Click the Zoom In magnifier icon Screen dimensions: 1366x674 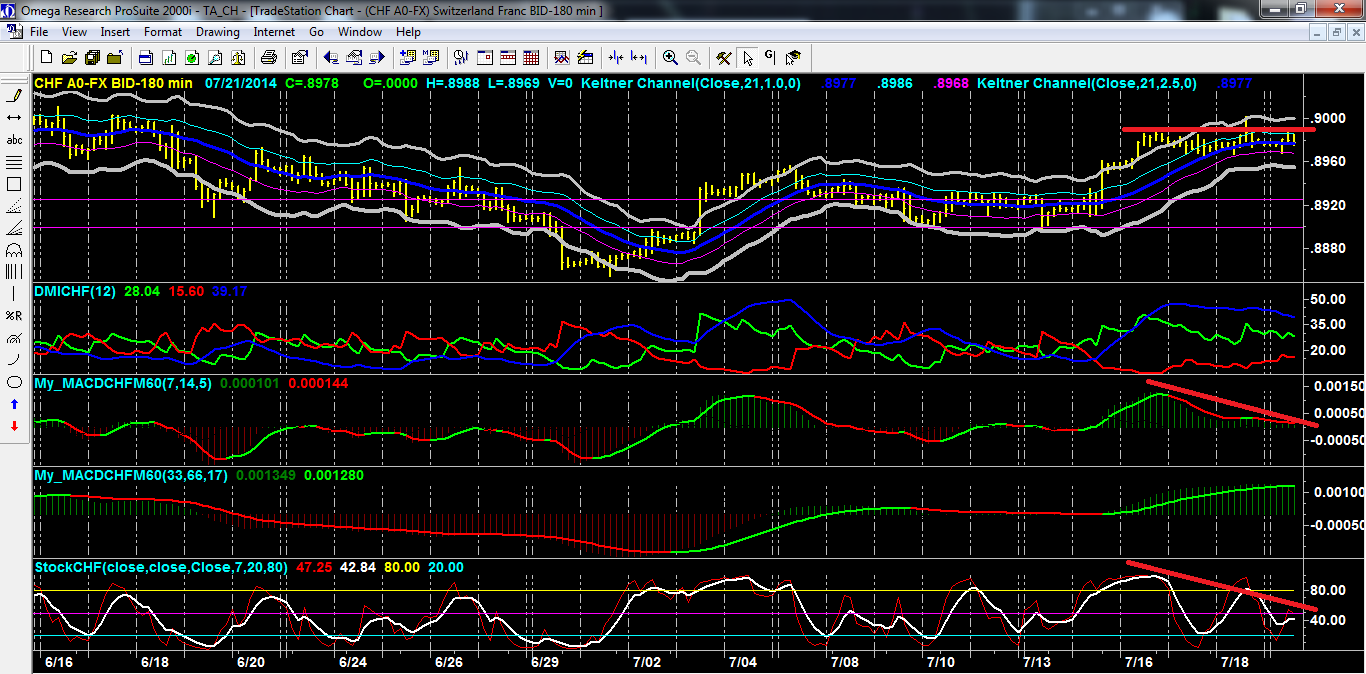[670, 57]
